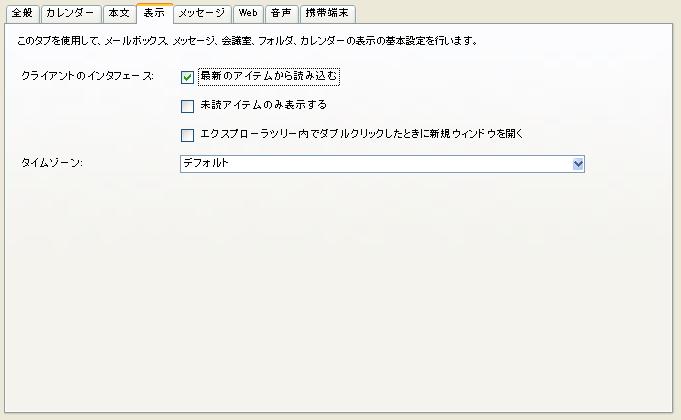681x420 pixels.
Task: Check the new window on double-click option
Action: (187, 135)
